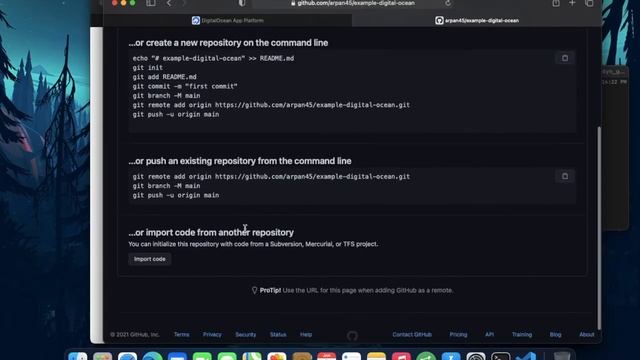Show the tab overview icon
This screenshot has height=360, width=640.
(x=589, y=3)
